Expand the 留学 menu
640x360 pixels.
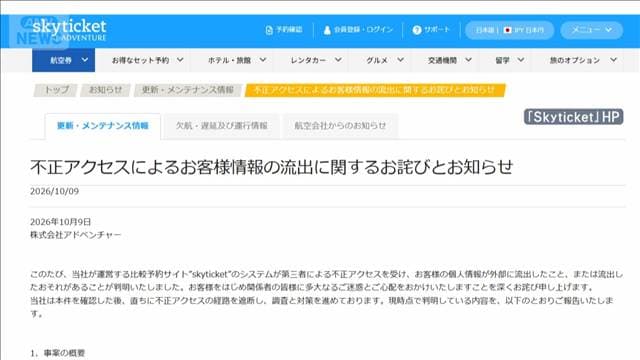510,60
